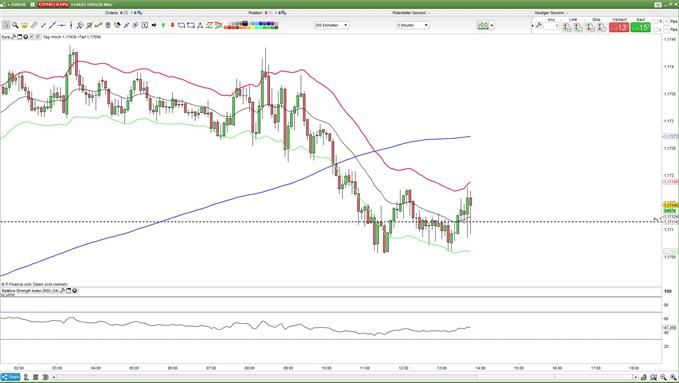Insert a text box annotation
Image resolution: width=679 pixels, height=383 pixels.
[145, 25]
